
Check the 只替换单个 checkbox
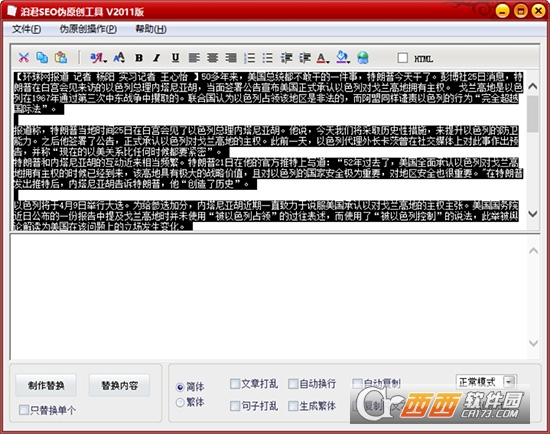[x=24, y=410]
